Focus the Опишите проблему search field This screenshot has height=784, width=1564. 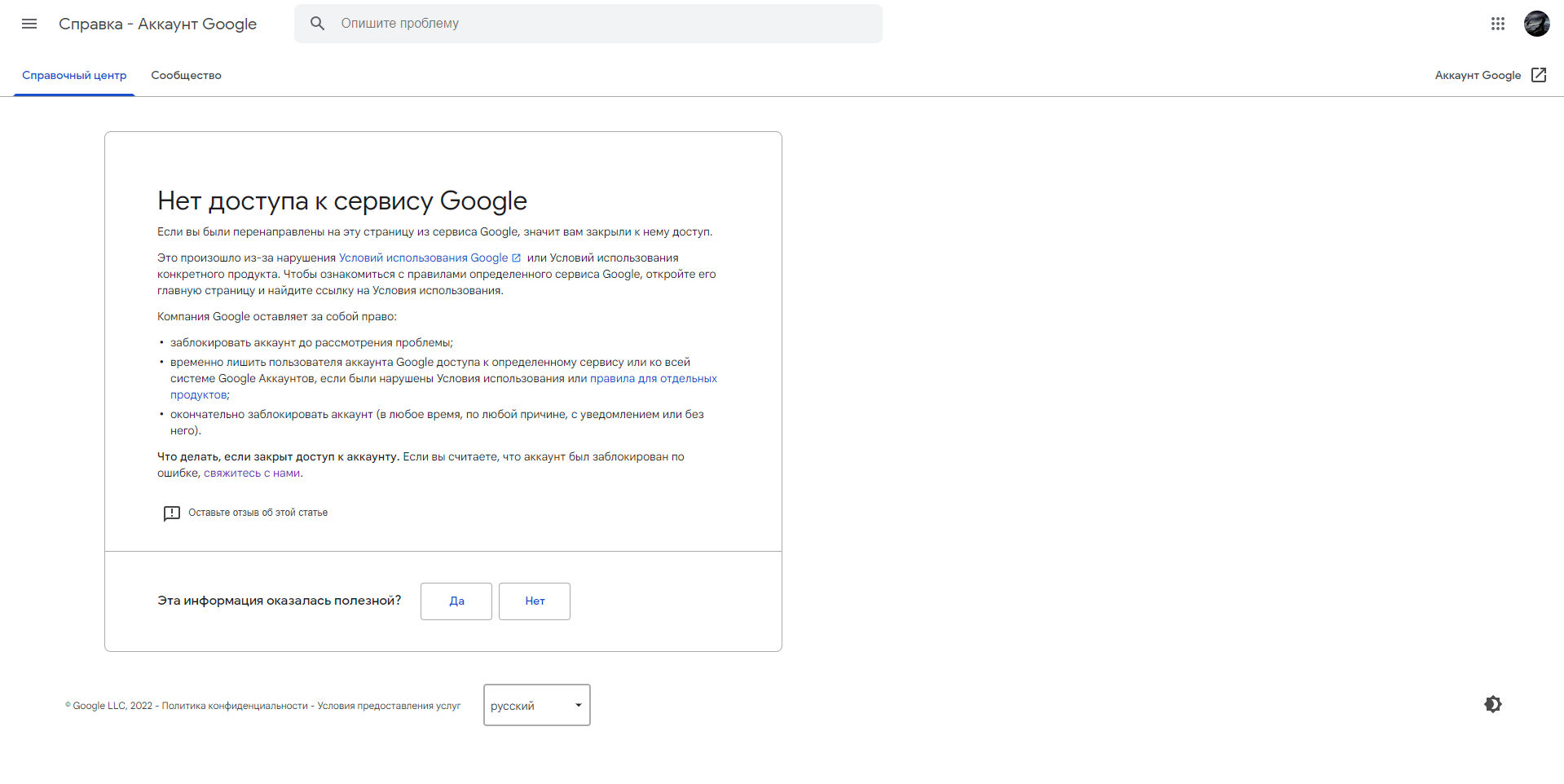pyautogui.click(x=588, y=24)
